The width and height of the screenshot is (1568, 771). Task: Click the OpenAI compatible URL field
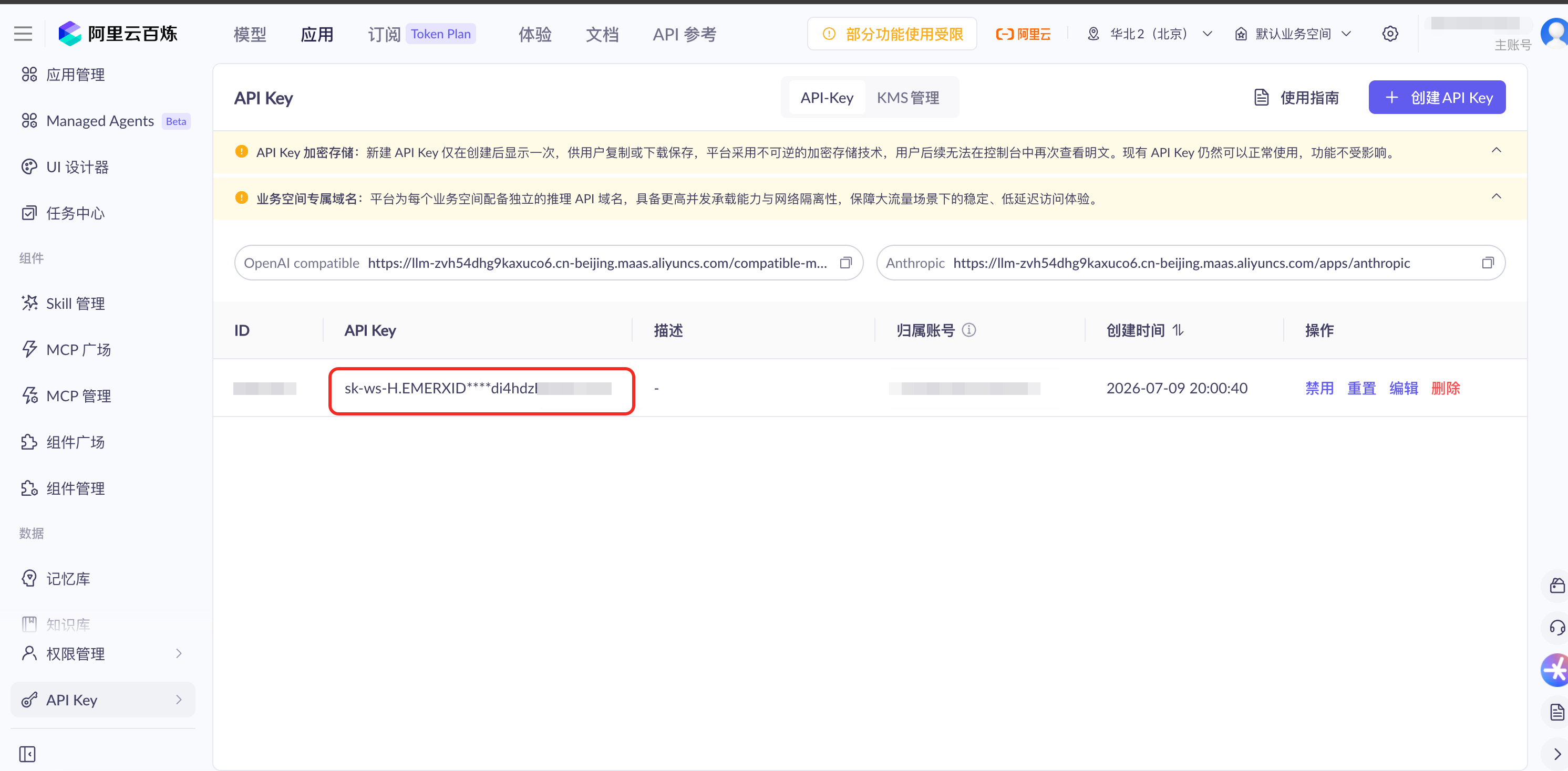pyautogui.click(x=549, y=263)
